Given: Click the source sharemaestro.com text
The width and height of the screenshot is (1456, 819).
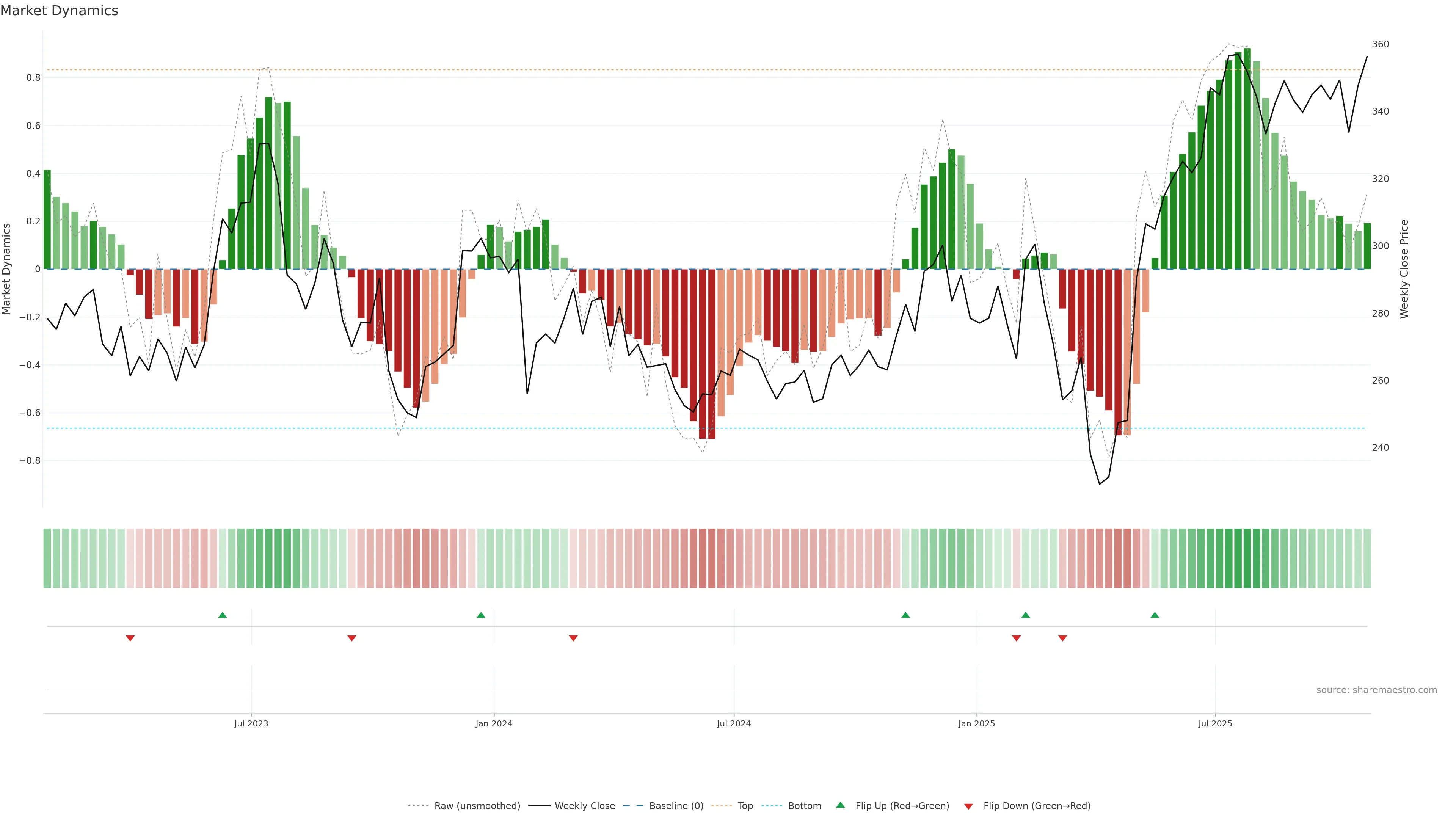Looking at the screenshot, I should [x=1376, y=690].
